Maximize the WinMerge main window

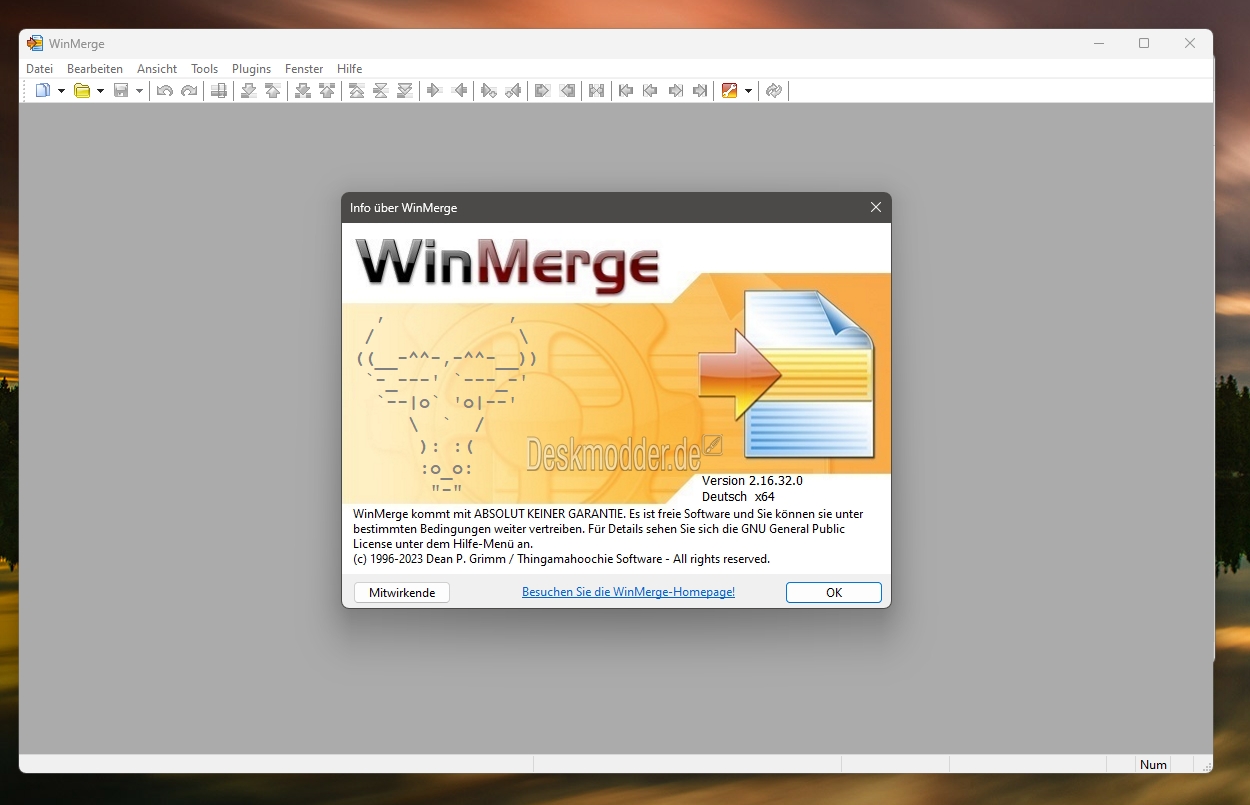click(x=1144, y=43)
